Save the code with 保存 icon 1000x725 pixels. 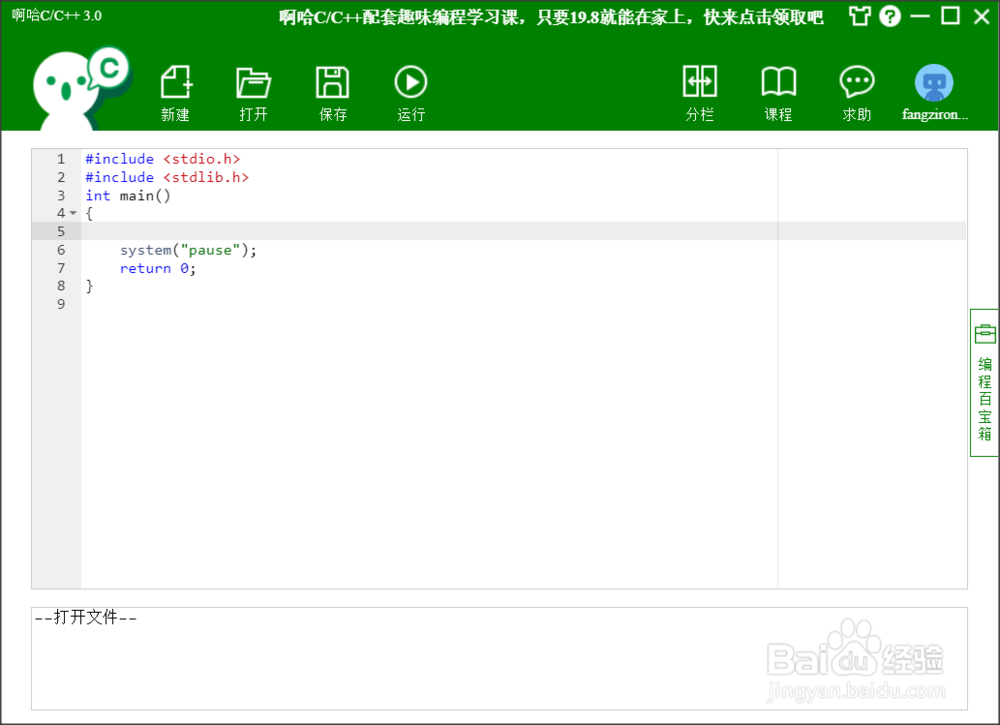pos(332,93)
